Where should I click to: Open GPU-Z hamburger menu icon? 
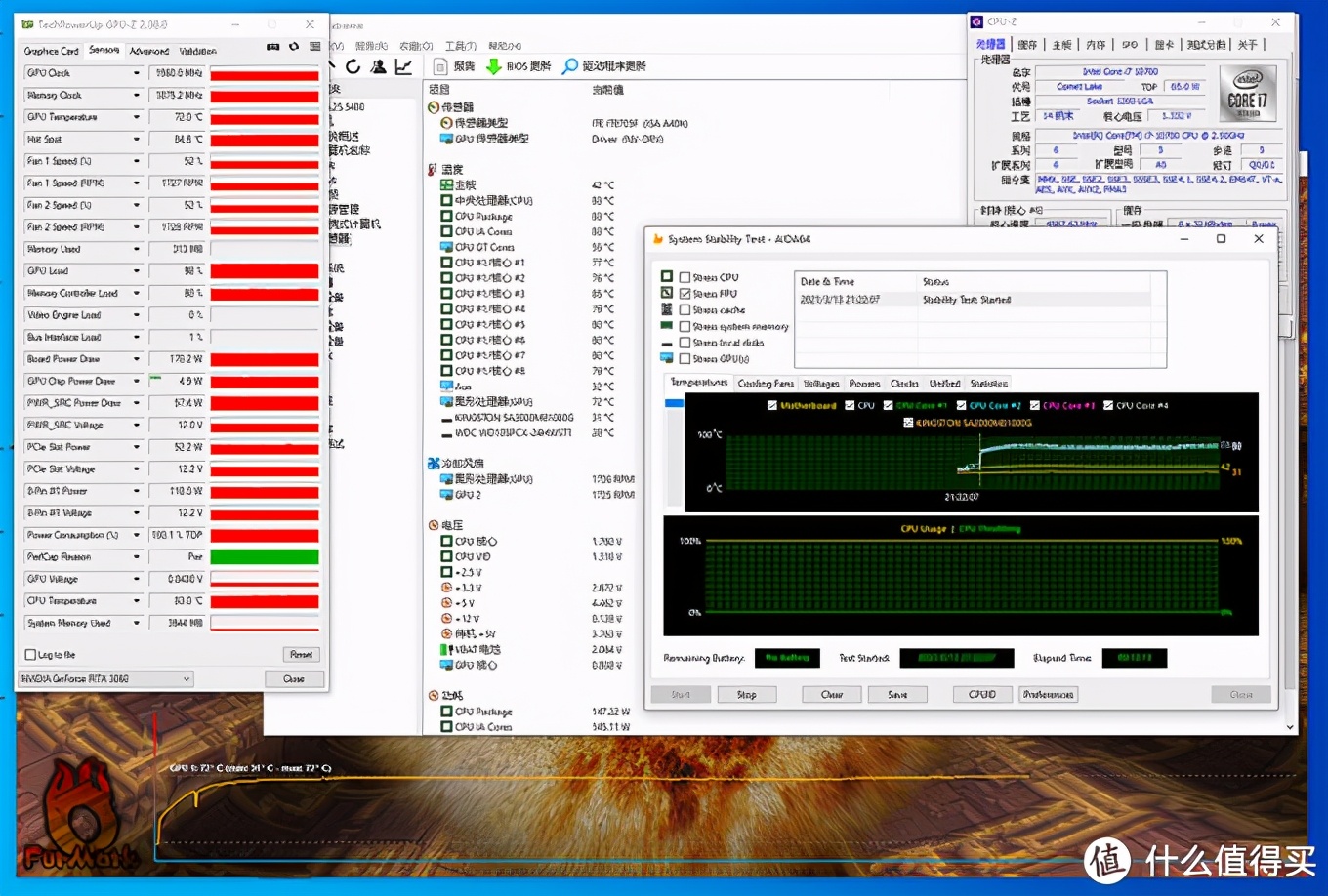pos(314,47)
